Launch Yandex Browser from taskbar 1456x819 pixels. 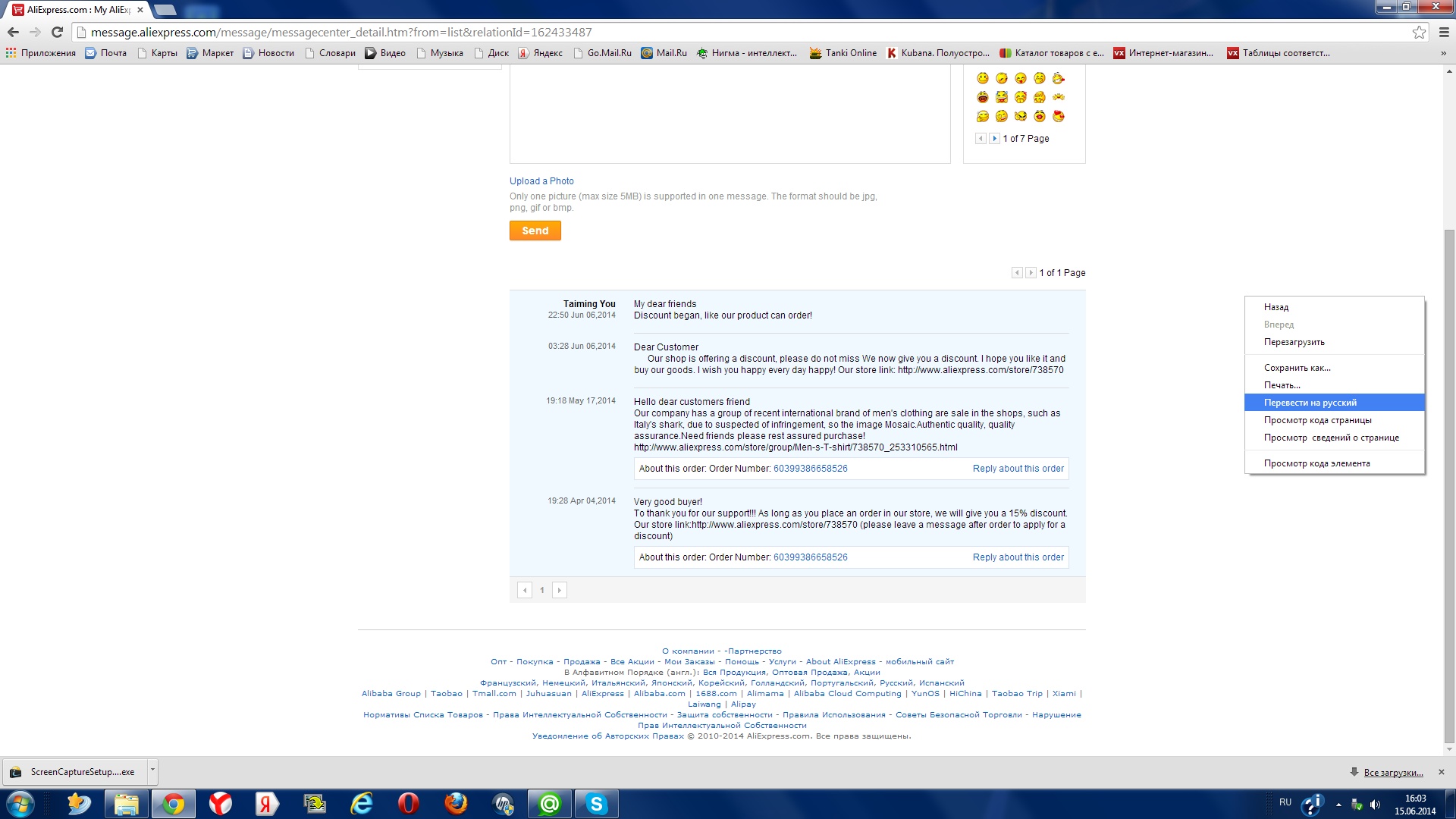(221, 804)
